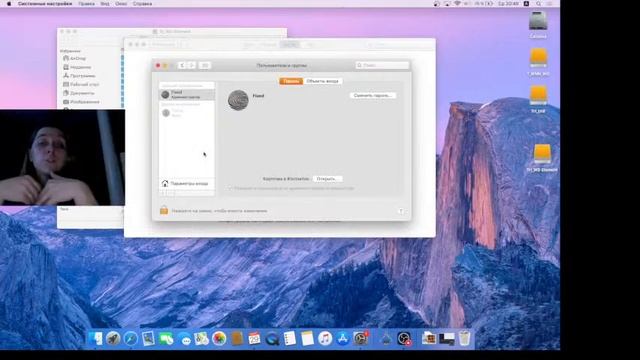Open the Окно menu
Image resolution: width=640 pixels, height=360 pixels.
coord(121,4)
